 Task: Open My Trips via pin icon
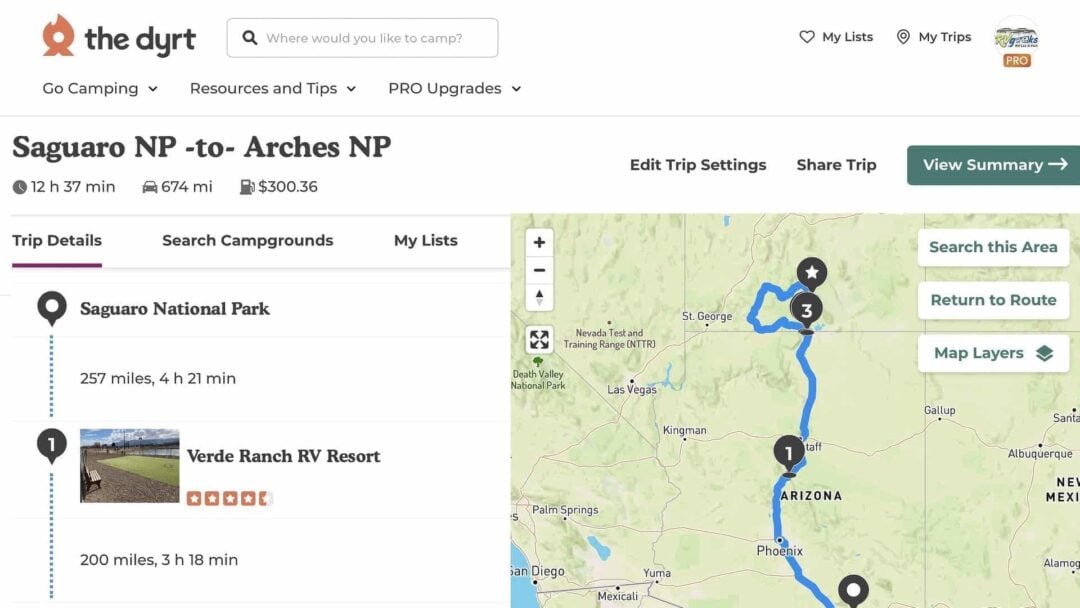coord(903,37)
